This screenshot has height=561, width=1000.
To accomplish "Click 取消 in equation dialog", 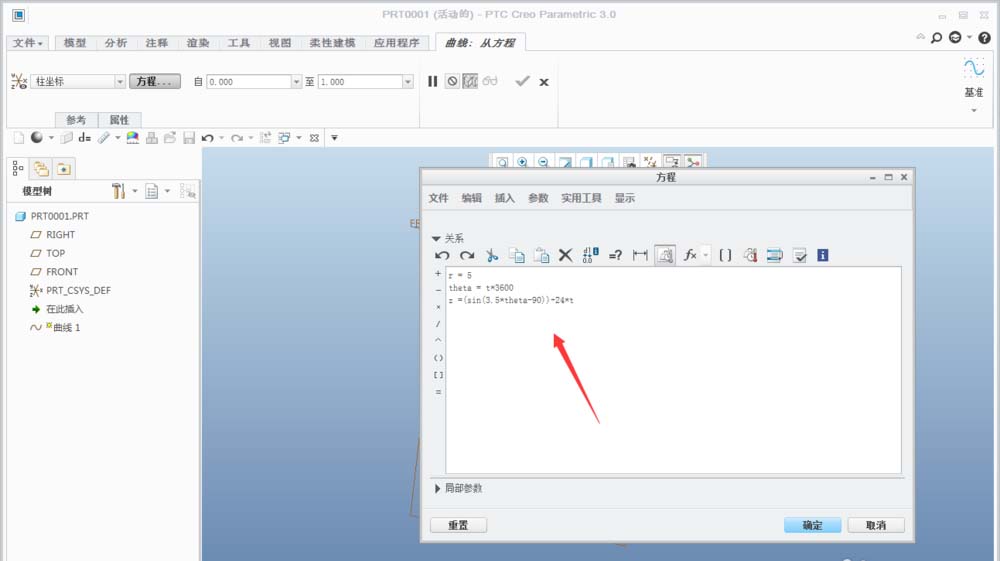I will 876,525.
